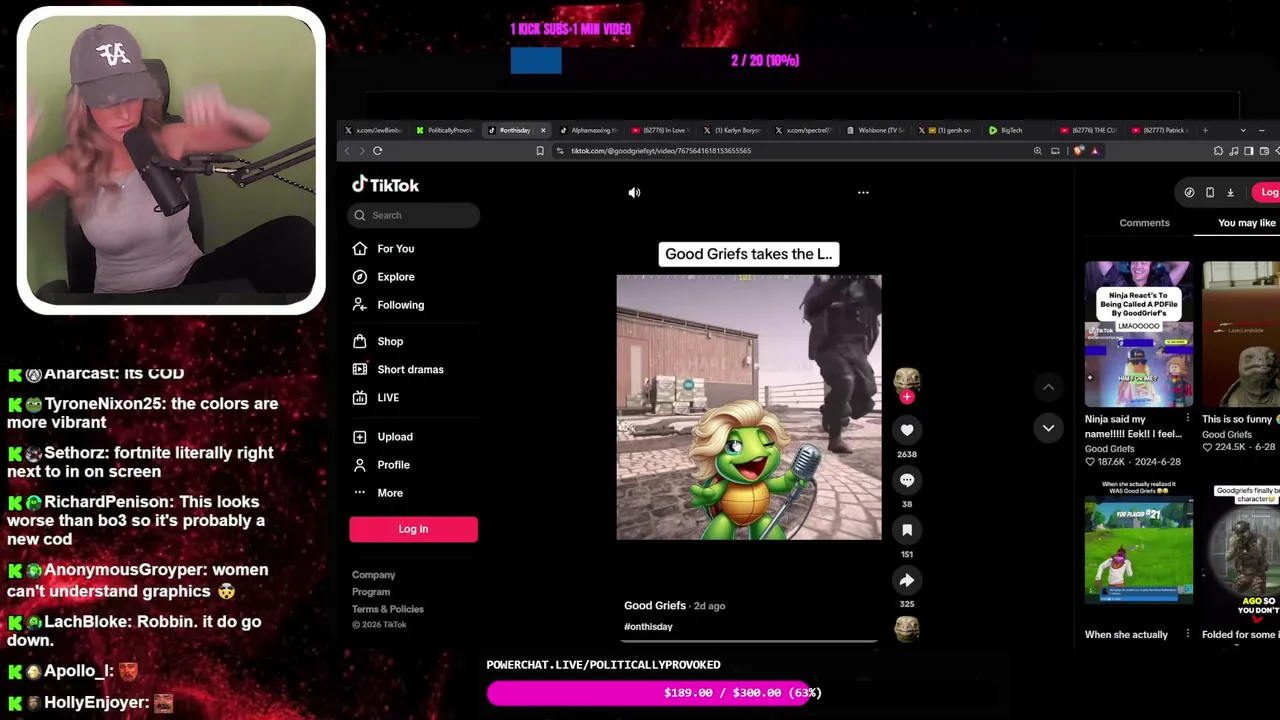Click the phone icon in the TikTok header
1280x720 pixels.
(1210, 193)
